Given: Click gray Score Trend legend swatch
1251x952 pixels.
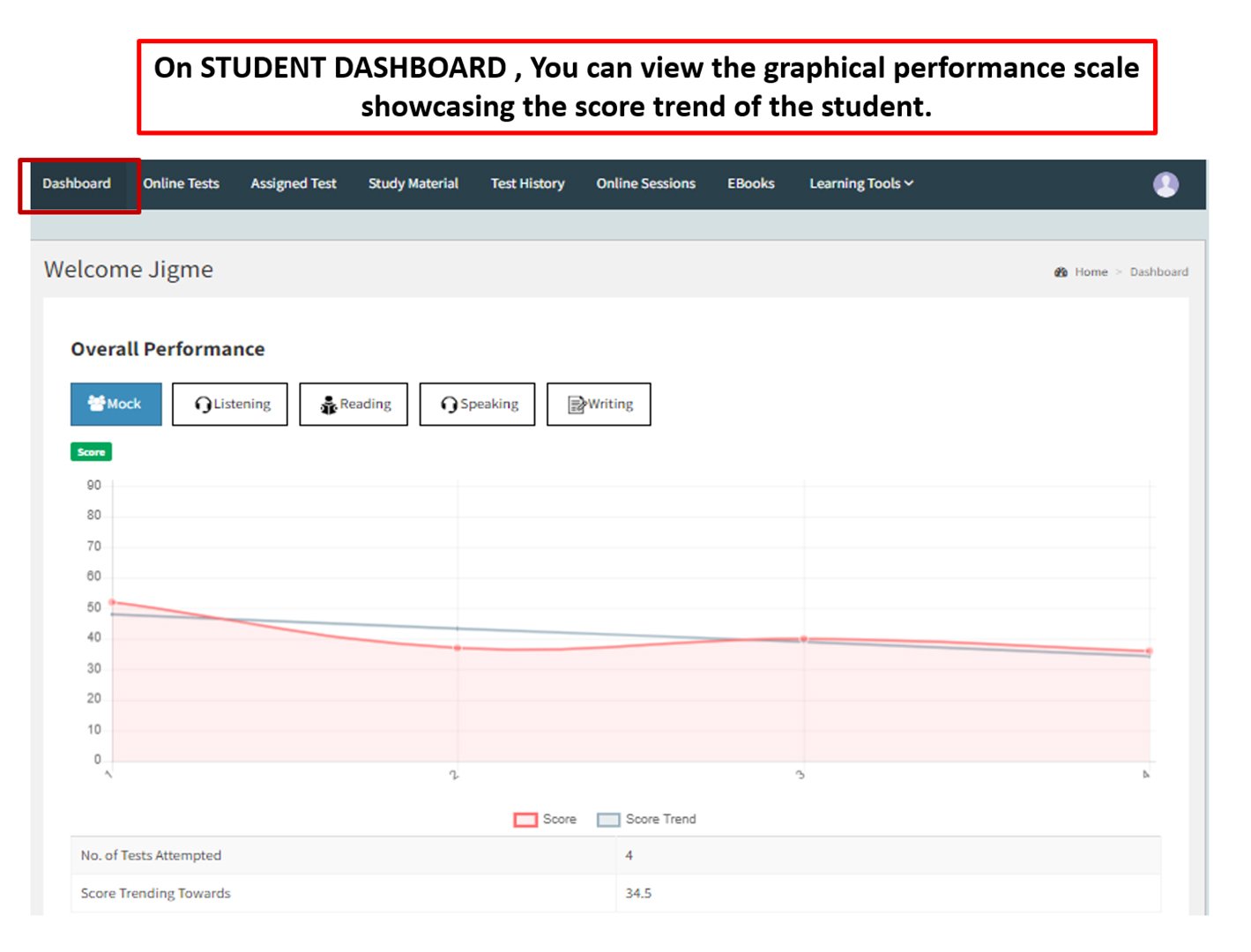Looking at the screenshot, I should [608, 820].
